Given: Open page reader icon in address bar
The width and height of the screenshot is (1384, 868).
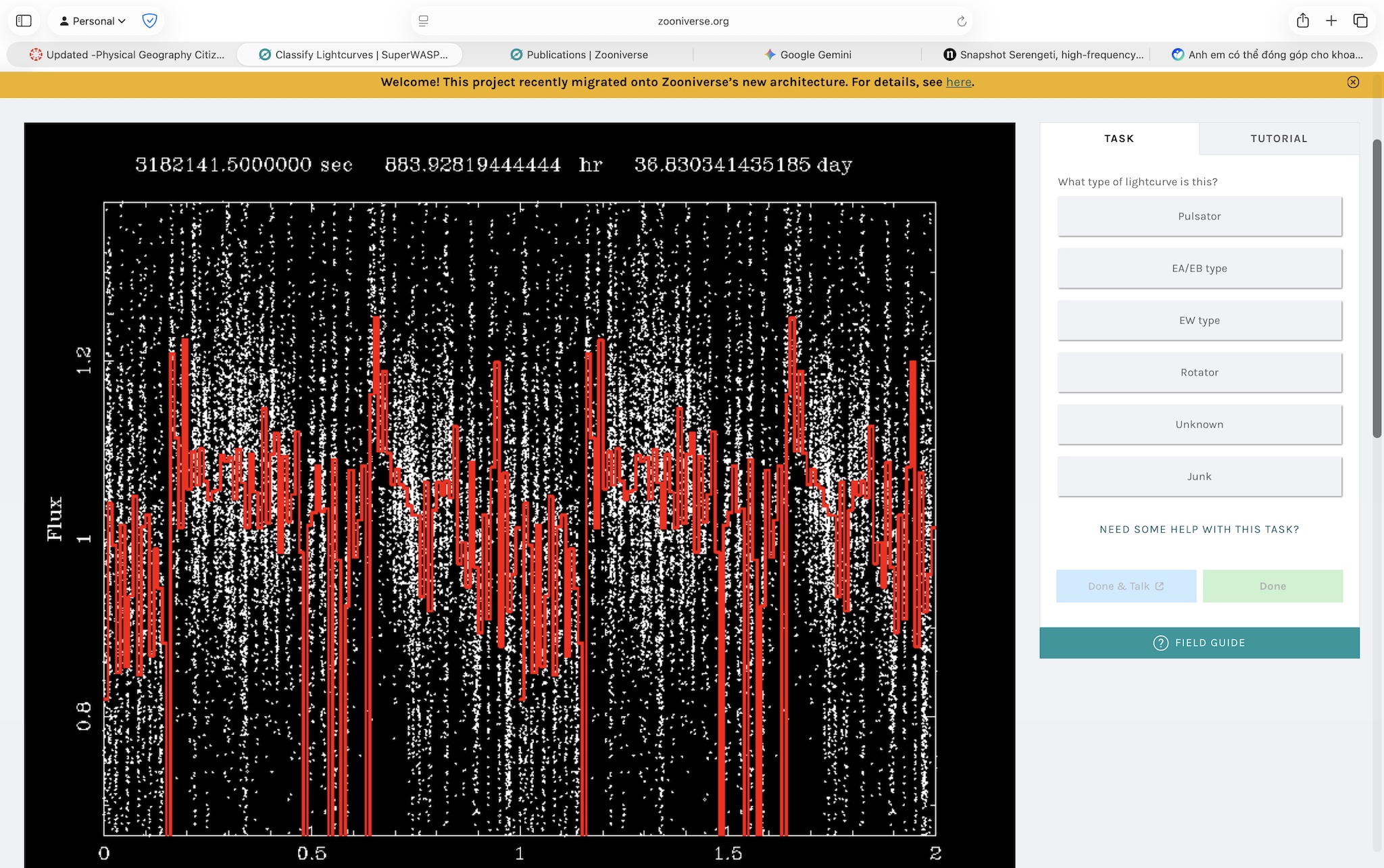Looking at the screenshot, I should (424, 21).
